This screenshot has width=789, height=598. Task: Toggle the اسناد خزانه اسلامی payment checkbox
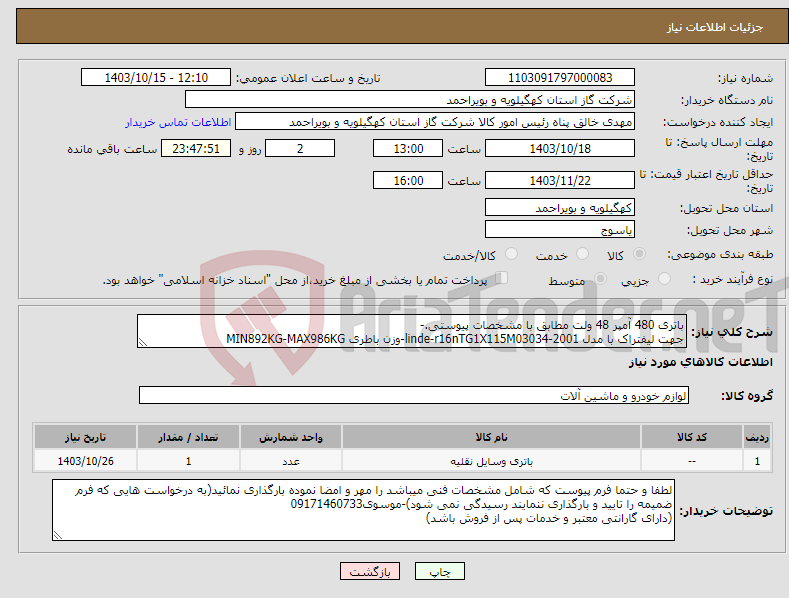[x=501, y=278]
